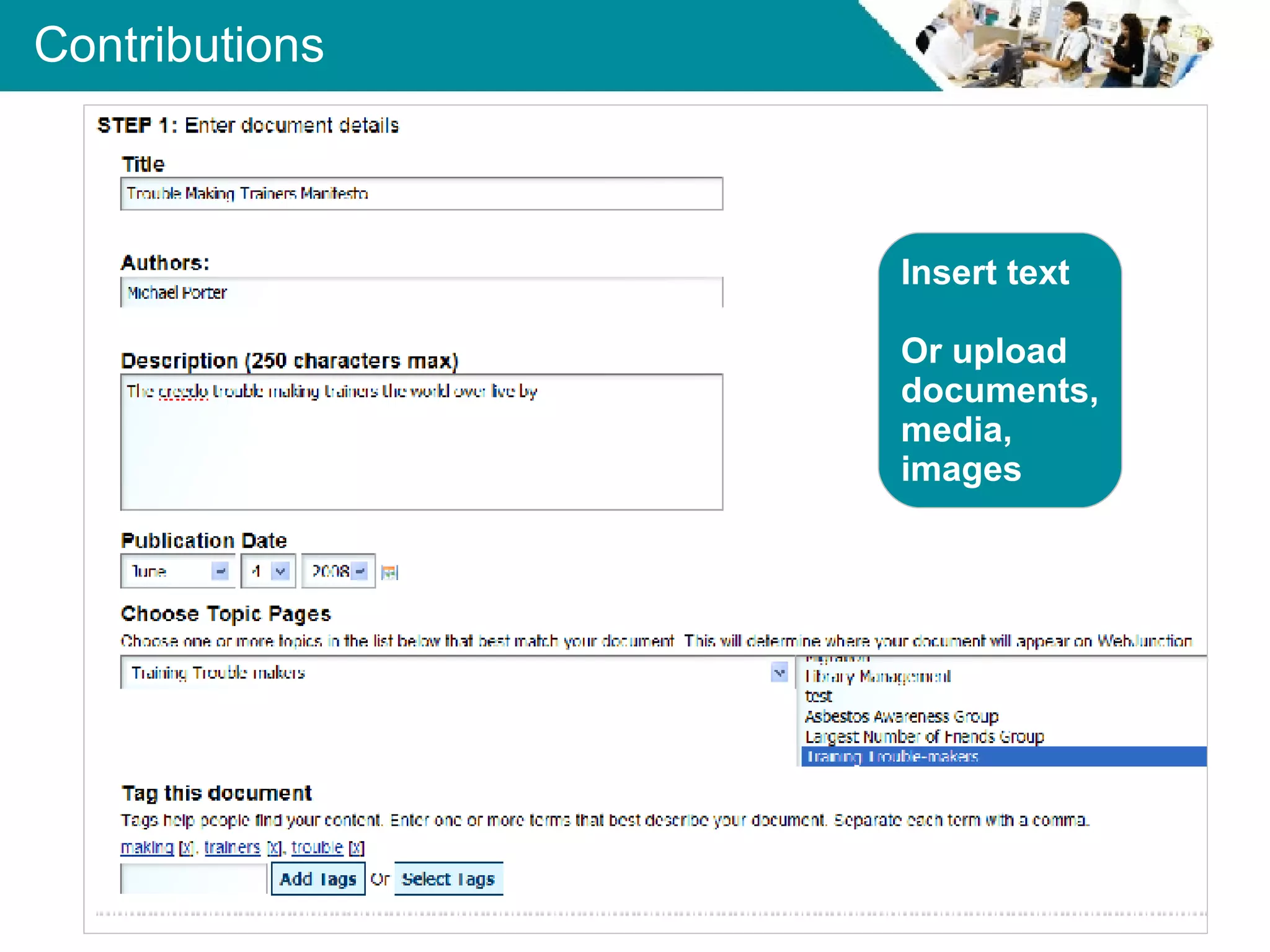Expand the month dropdown showing June
This screenshot has width=1270, height=952.
(220, 571)
